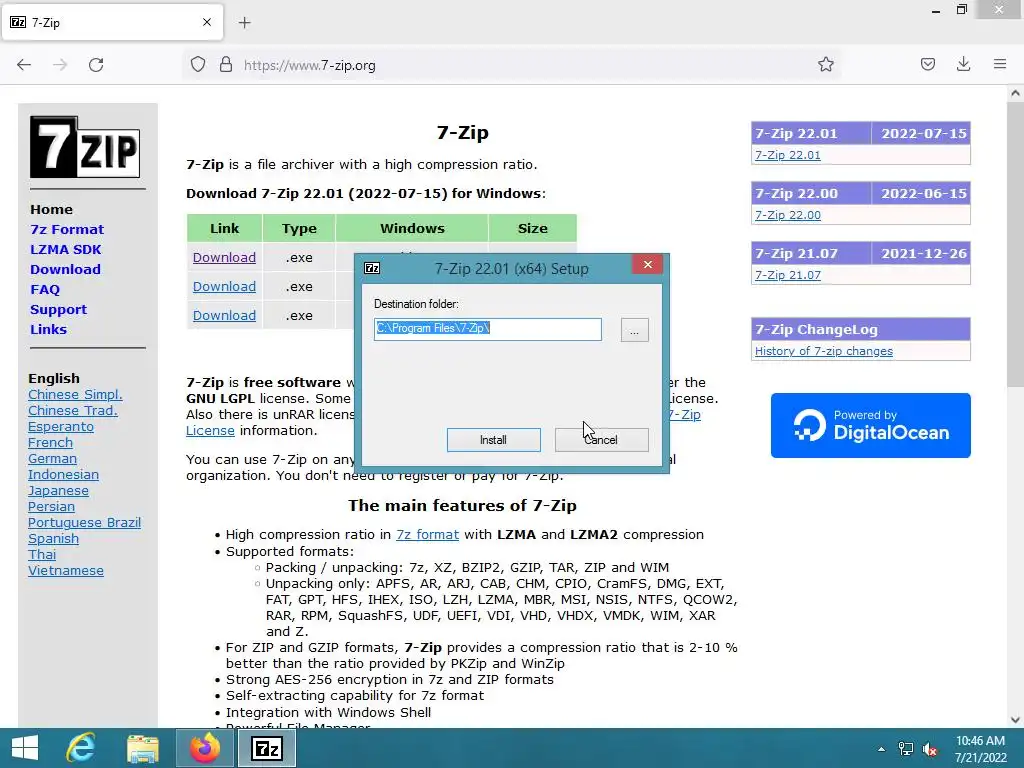Cancel the 7-Zip Setup dialog
This screenshot has width=1024, height=768.
coord(601,440)
